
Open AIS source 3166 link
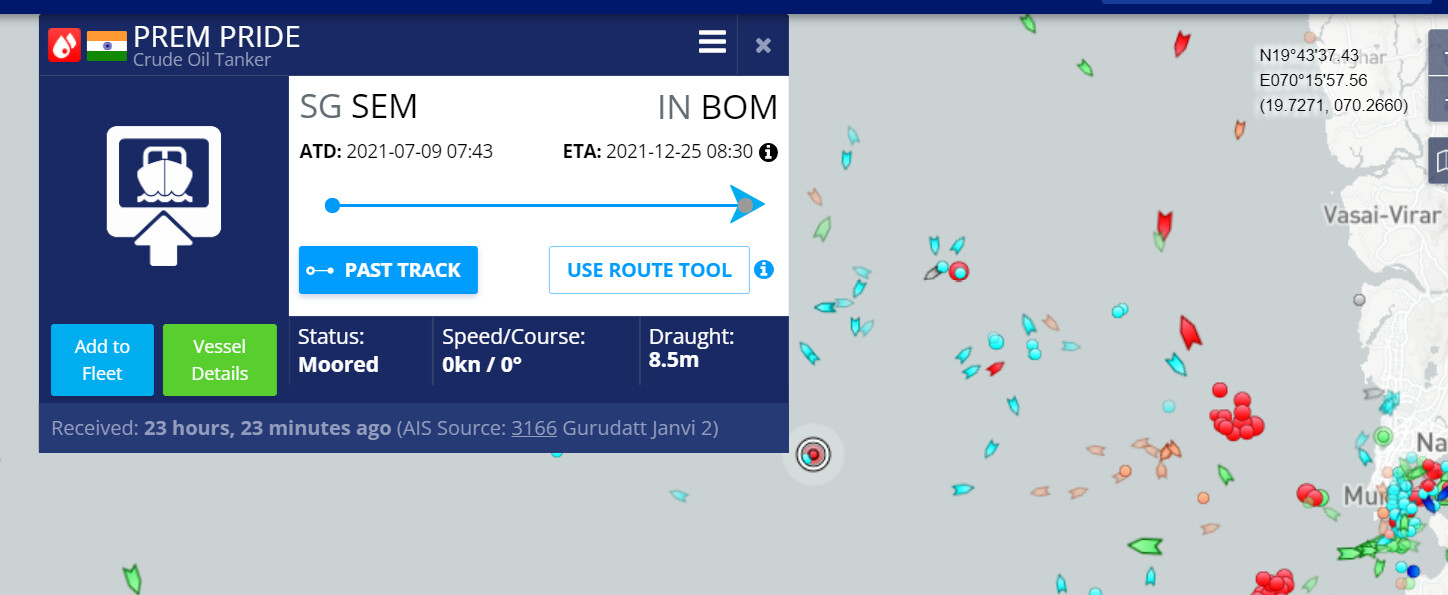pos(534,429)
